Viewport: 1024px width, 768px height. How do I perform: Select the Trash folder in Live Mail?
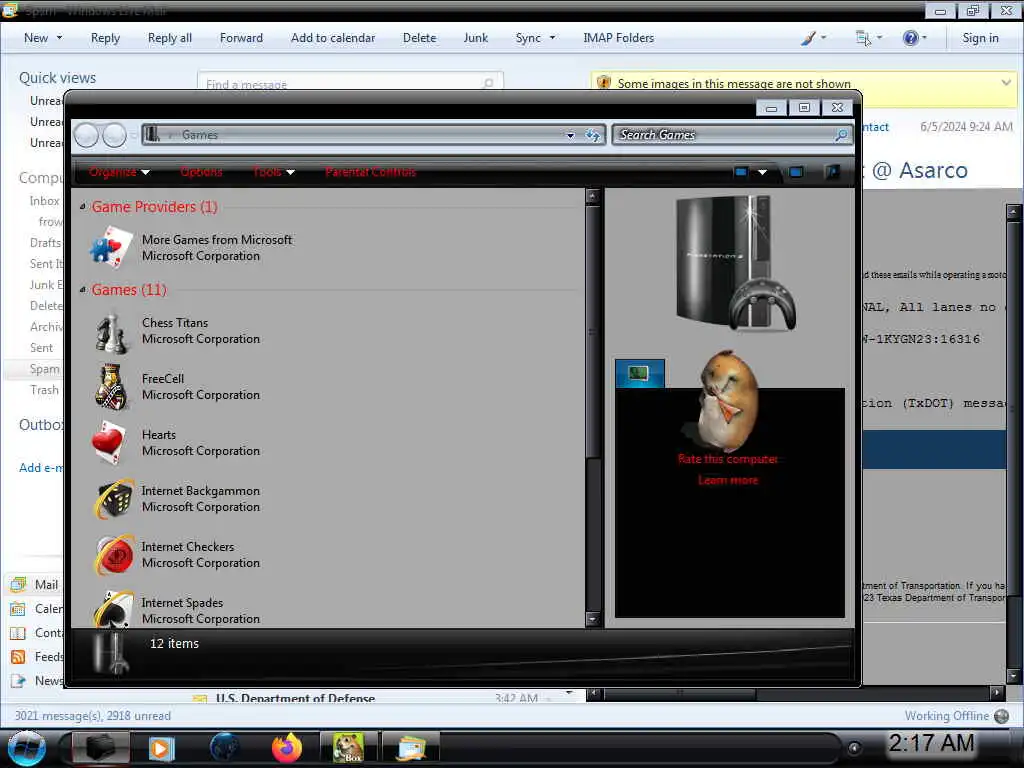pos(44,390)
